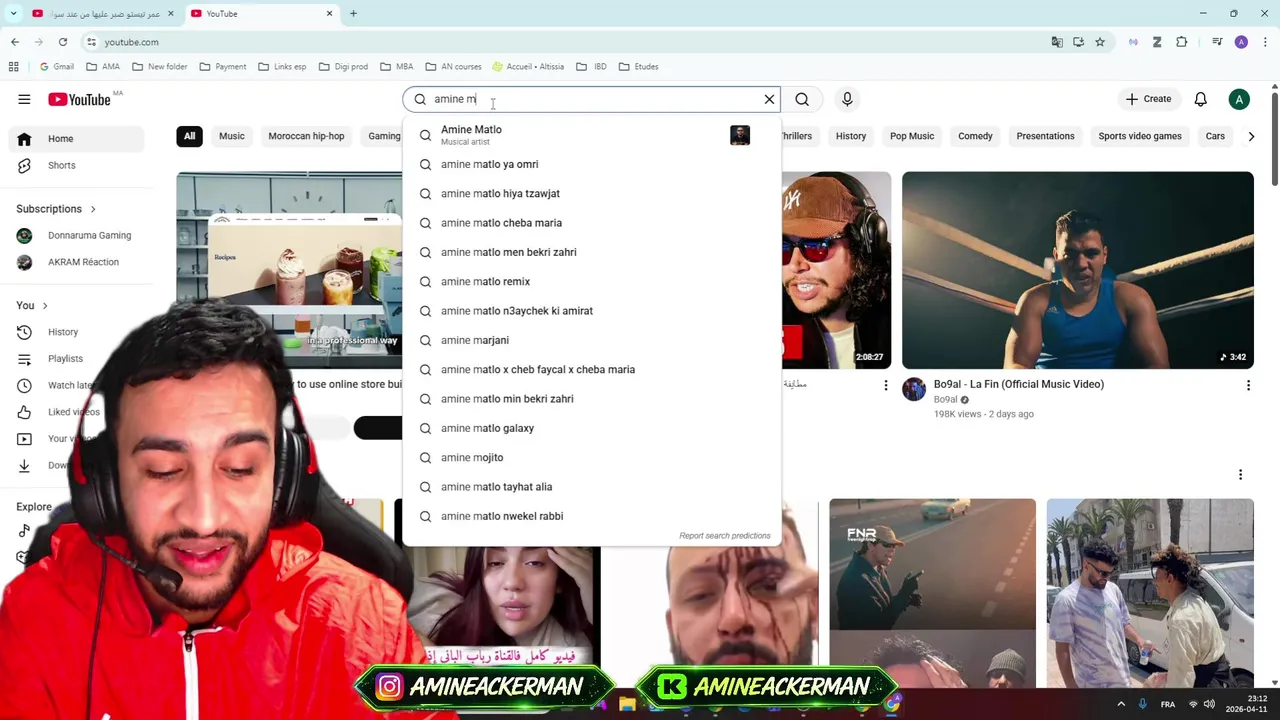Clear the search box with the X
The image size is (1280, 720).
pyautogui.click(x=769, y=99)
